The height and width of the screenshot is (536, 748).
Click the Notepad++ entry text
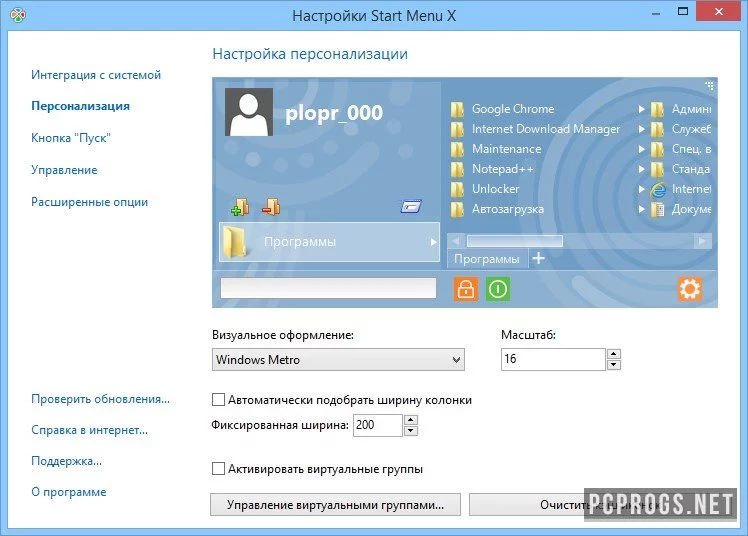point(502,169)
